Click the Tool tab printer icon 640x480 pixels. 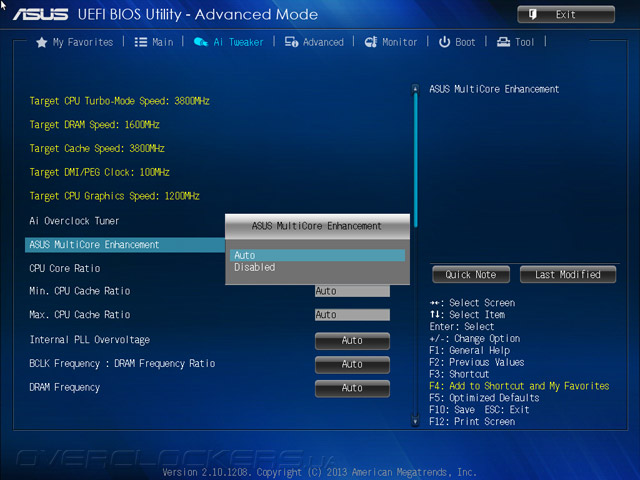tap(503, 42)
